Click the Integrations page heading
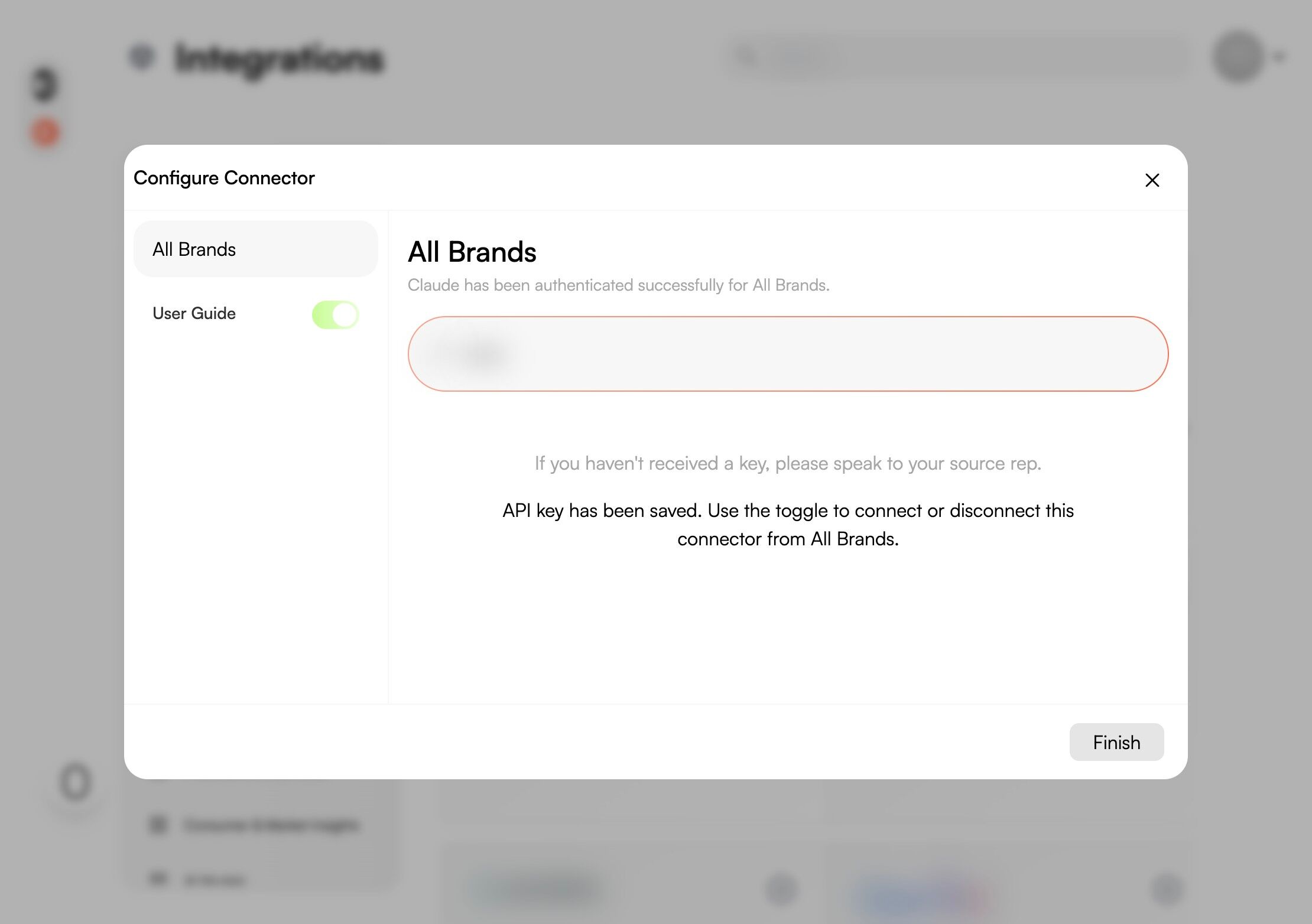 pyautogui.click(x=280, y=59)
